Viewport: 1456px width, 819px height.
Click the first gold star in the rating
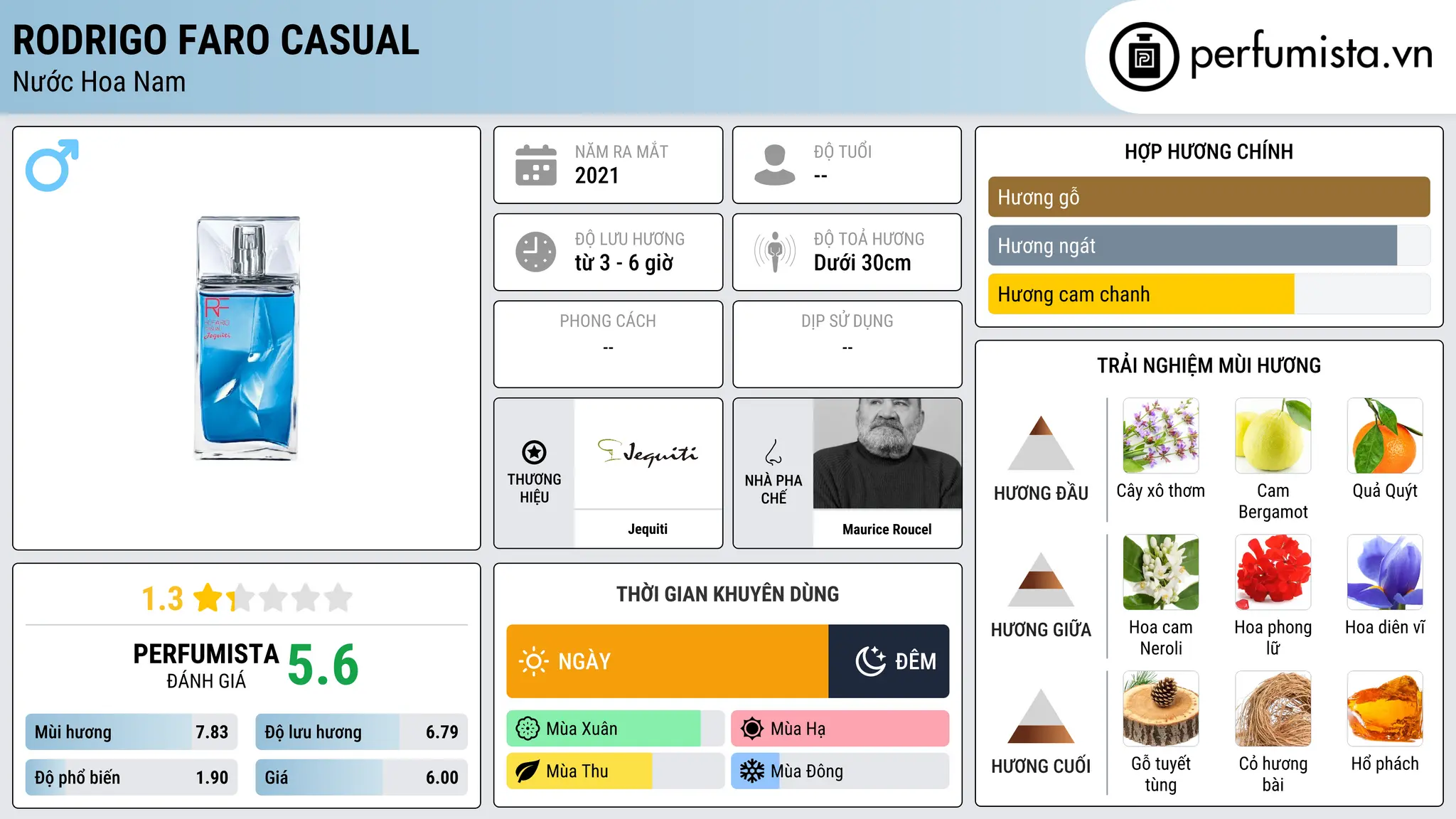click(x=208, y=598)
